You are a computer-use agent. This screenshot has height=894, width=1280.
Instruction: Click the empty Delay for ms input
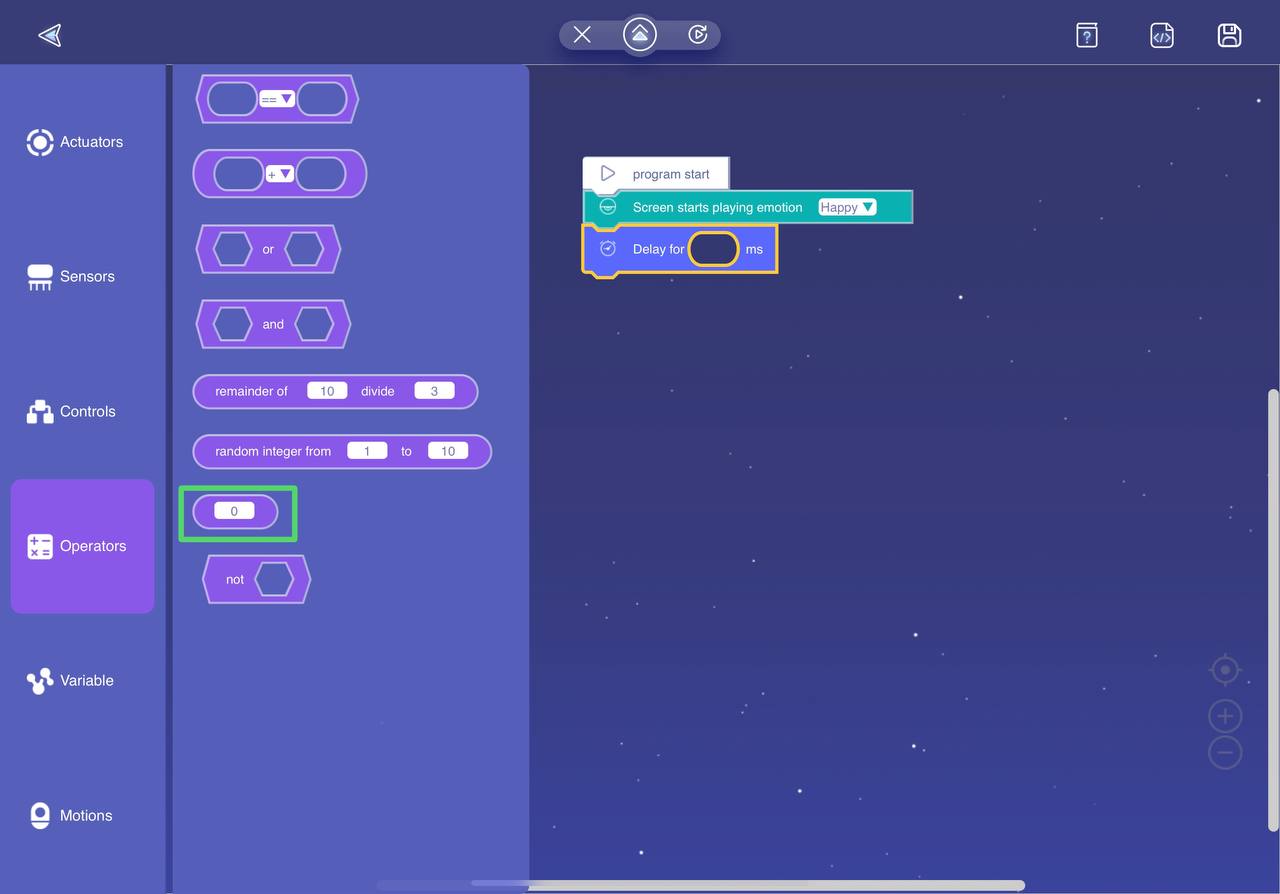pyautogui.click(x=714, y=249)
